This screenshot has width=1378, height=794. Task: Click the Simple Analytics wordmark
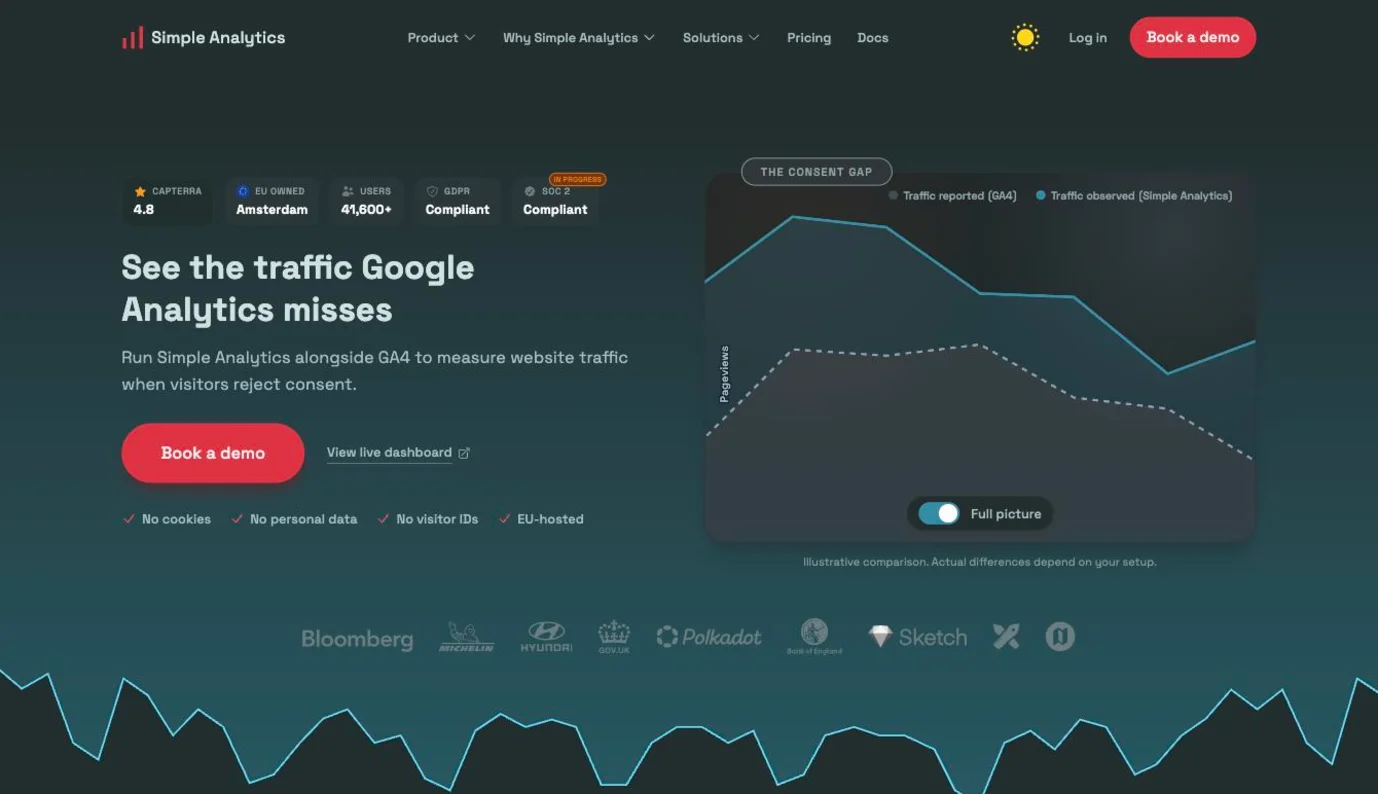pyautogui.click(x=218, y=38)
